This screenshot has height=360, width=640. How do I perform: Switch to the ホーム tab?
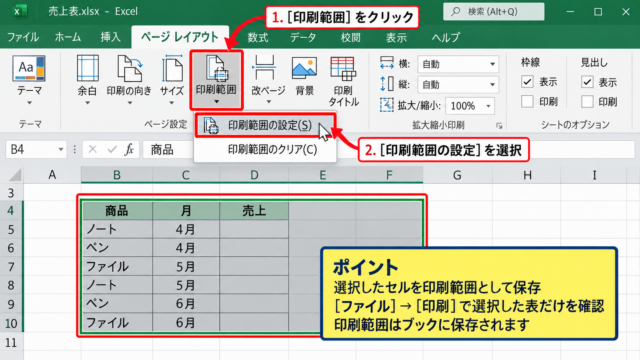[x=68, y=38]
